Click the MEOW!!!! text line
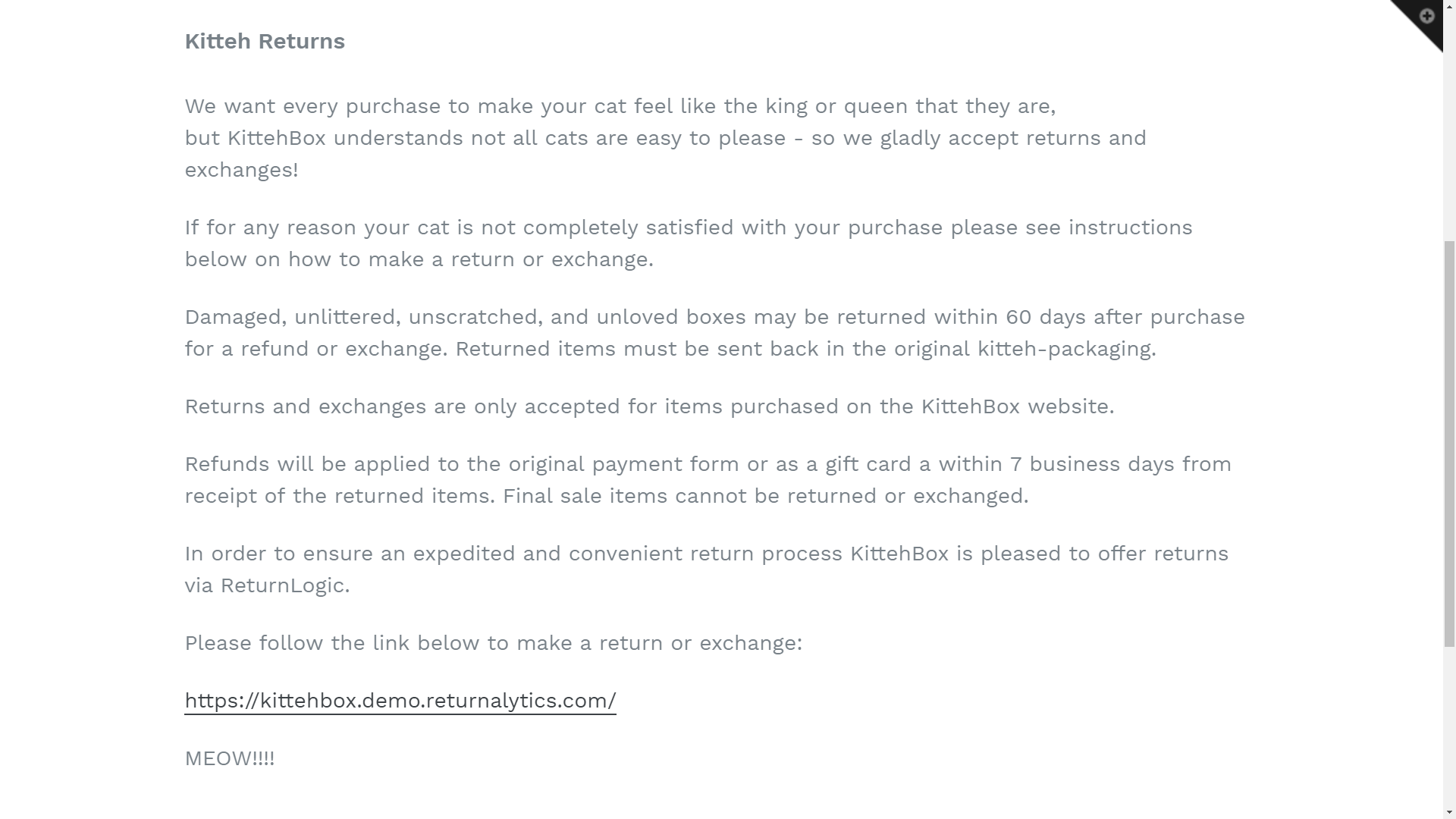The width and height of the screenshot is (1456, 819). [x=230, y=758]
